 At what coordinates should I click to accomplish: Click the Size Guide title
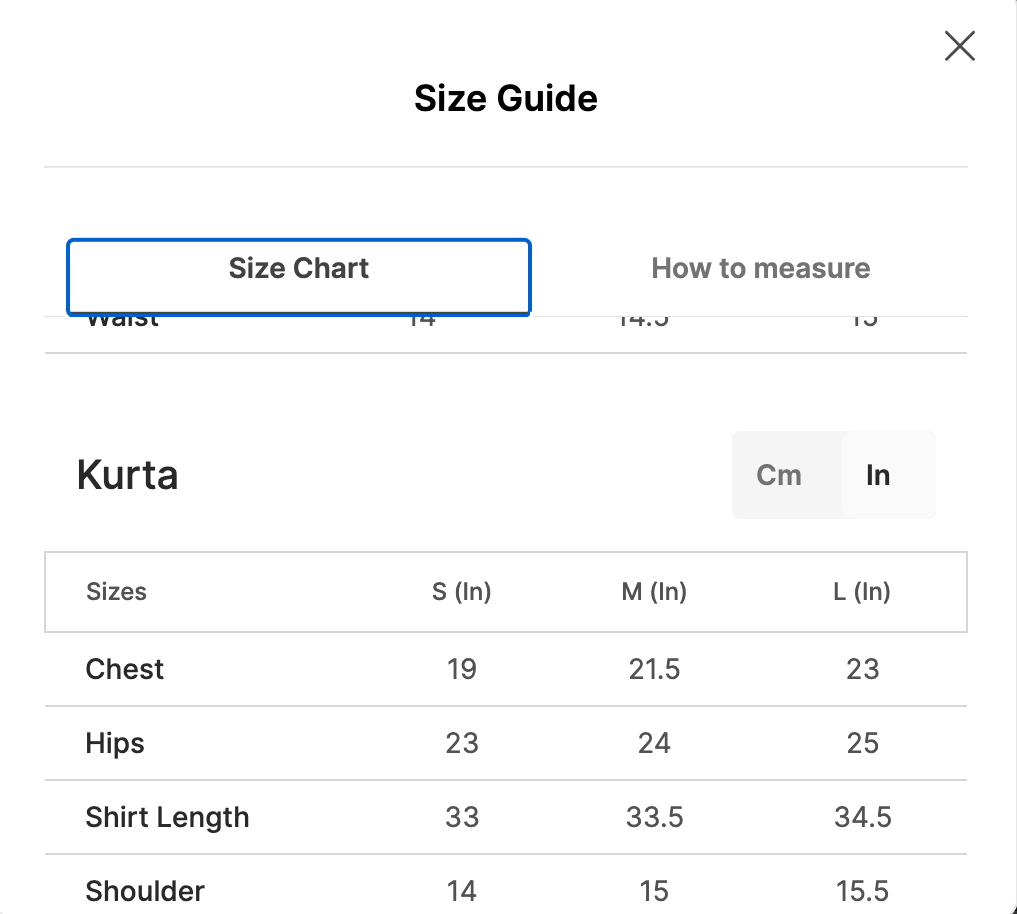click(506, 99)
